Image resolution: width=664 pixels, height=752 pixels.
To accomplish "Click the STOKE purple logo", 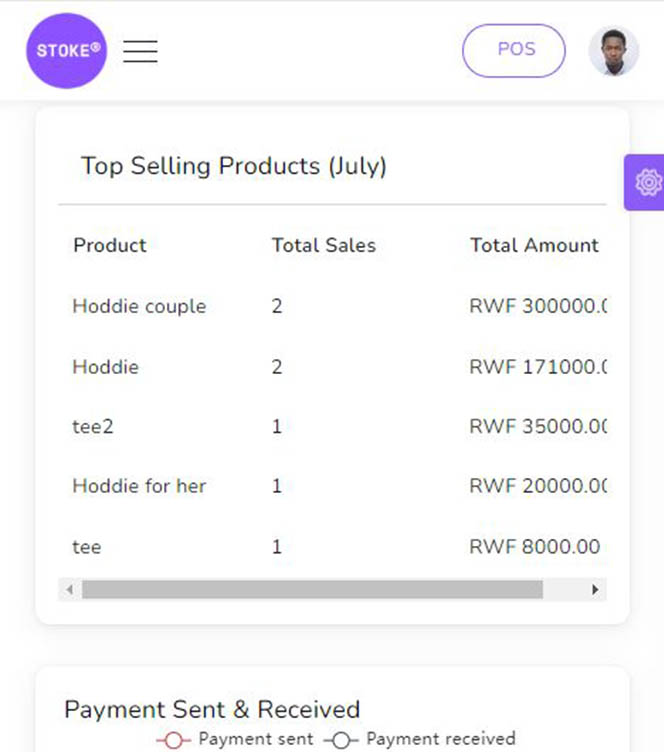I will pos(67,51).
